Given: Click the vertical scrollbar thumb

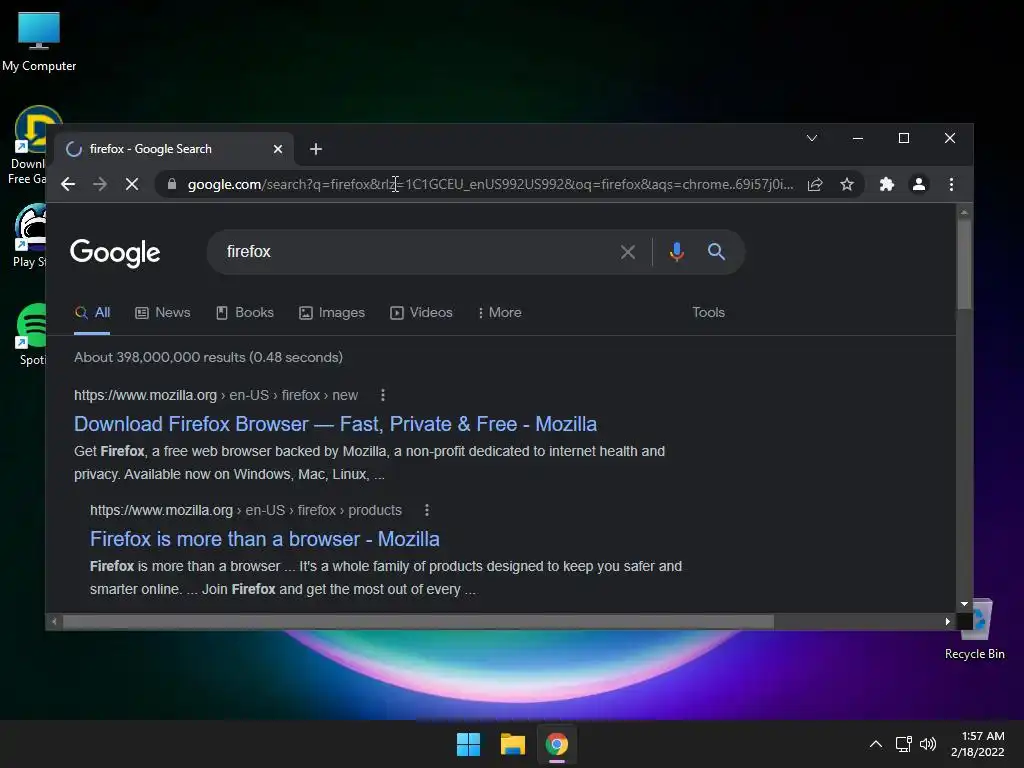Looking at the screenshot, I should coord(964,264).
